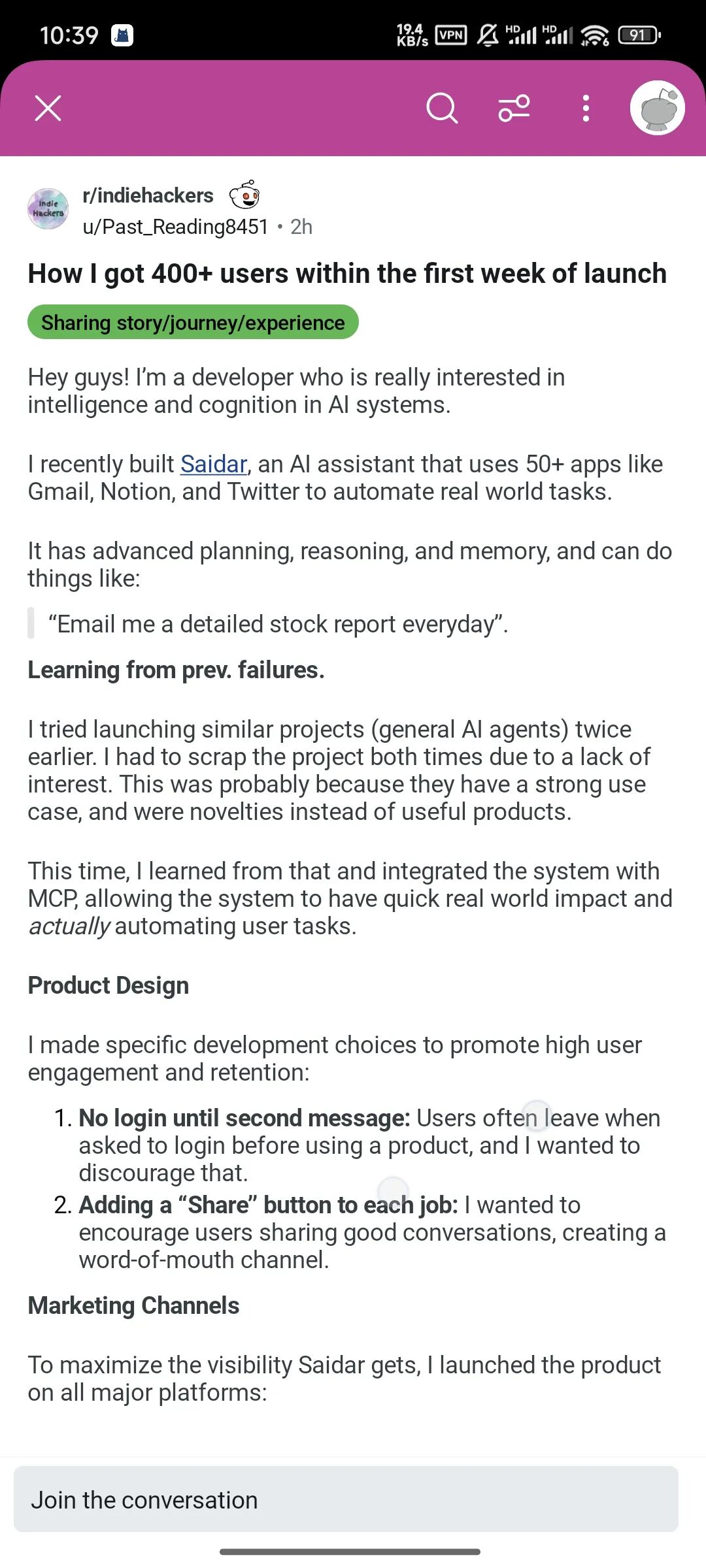This screenshot has width=706, height=1568.
Task: Open search with the magnifier icon
Action: tap(442, 108)
